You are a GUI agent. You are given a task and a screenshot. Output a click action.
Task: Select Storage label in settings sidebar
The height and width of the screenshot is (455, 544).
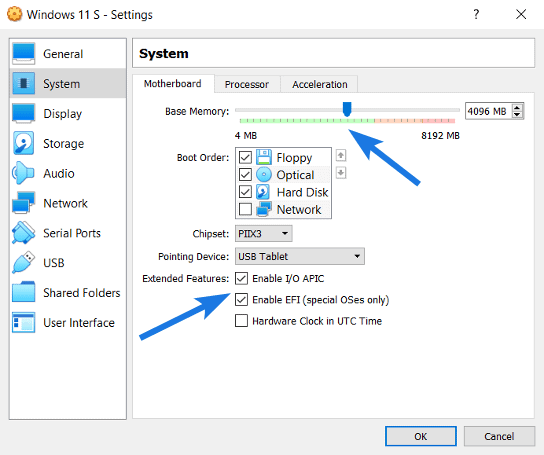[x=63, y=143]
